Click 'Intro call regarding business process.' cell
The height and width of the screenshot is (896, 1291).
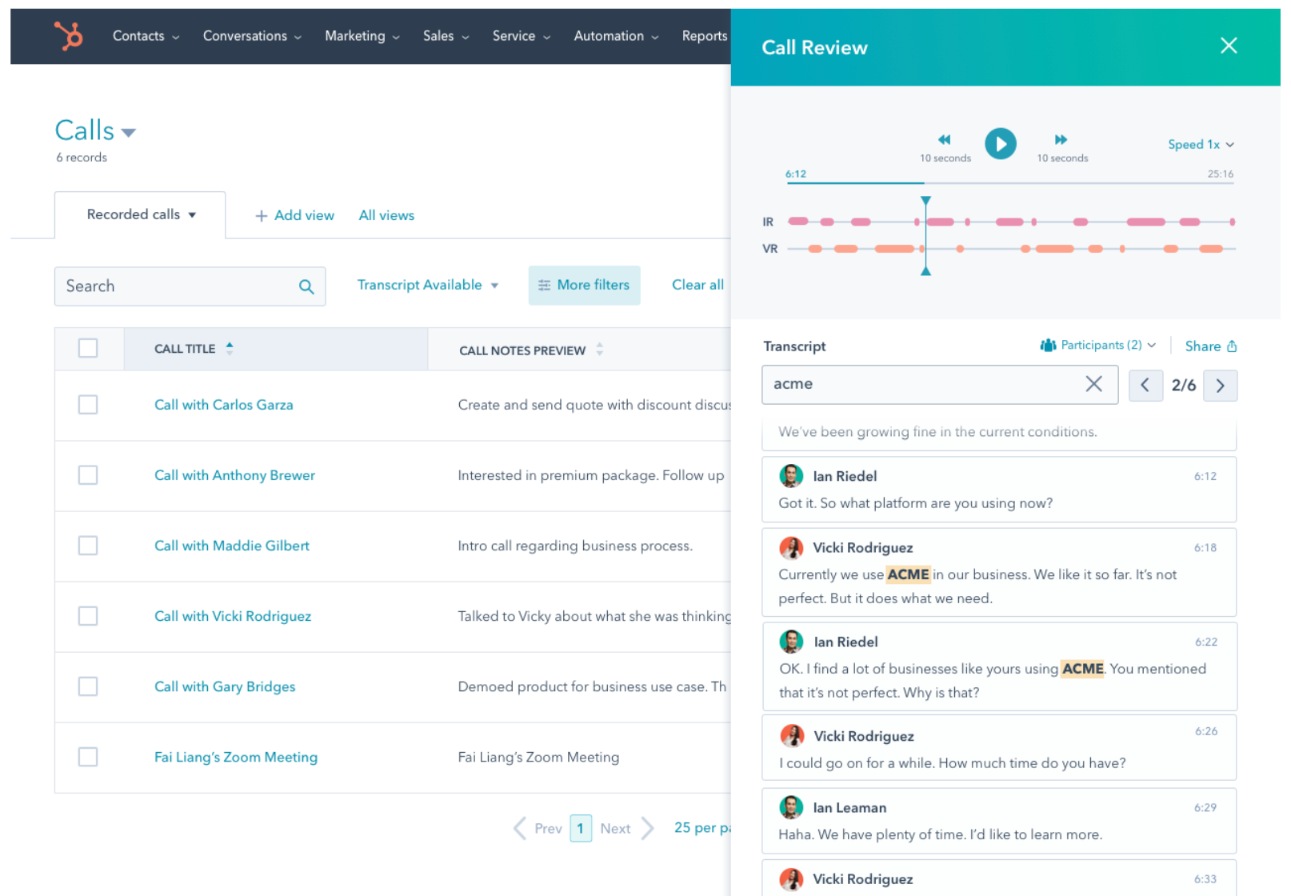(x=575, y=546)
